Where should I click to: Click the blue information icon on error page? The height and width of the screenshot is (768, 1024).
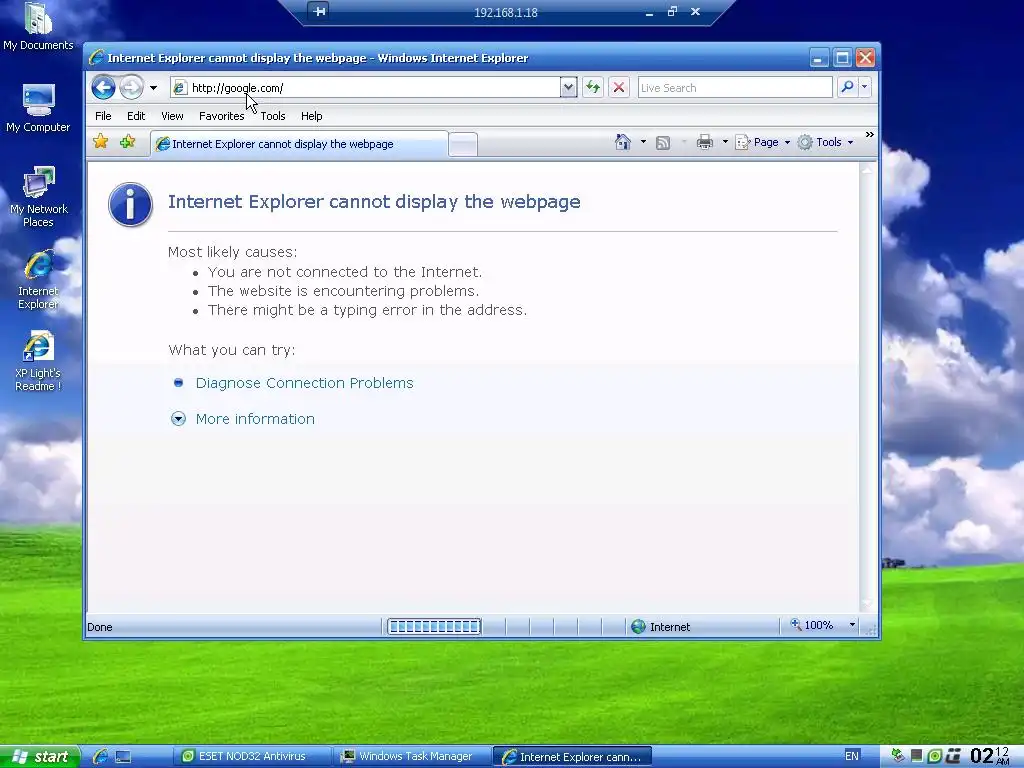(131, 204)
